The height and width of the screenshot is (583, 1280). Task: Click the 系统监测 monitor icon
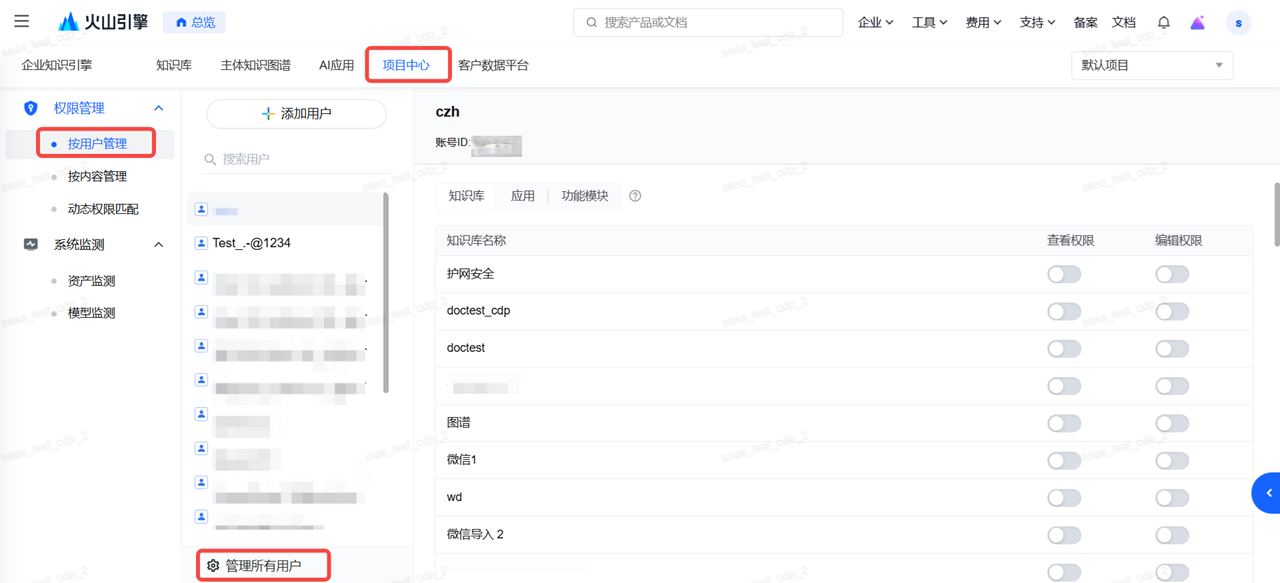pyautogui.click(x=31, y=244)
